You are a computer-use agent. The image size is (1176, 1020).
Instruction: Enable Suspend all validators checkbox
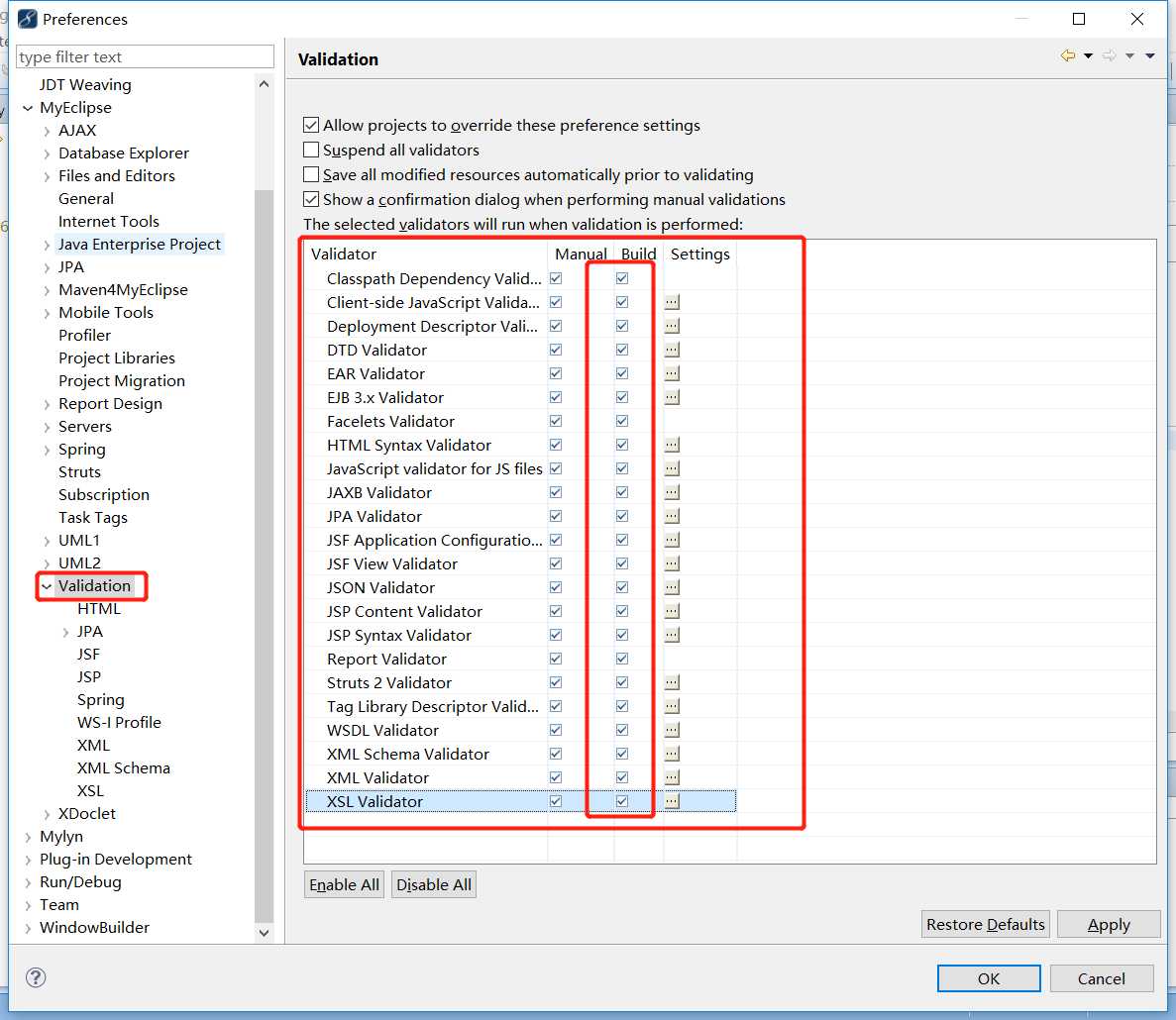click(311, 150)
